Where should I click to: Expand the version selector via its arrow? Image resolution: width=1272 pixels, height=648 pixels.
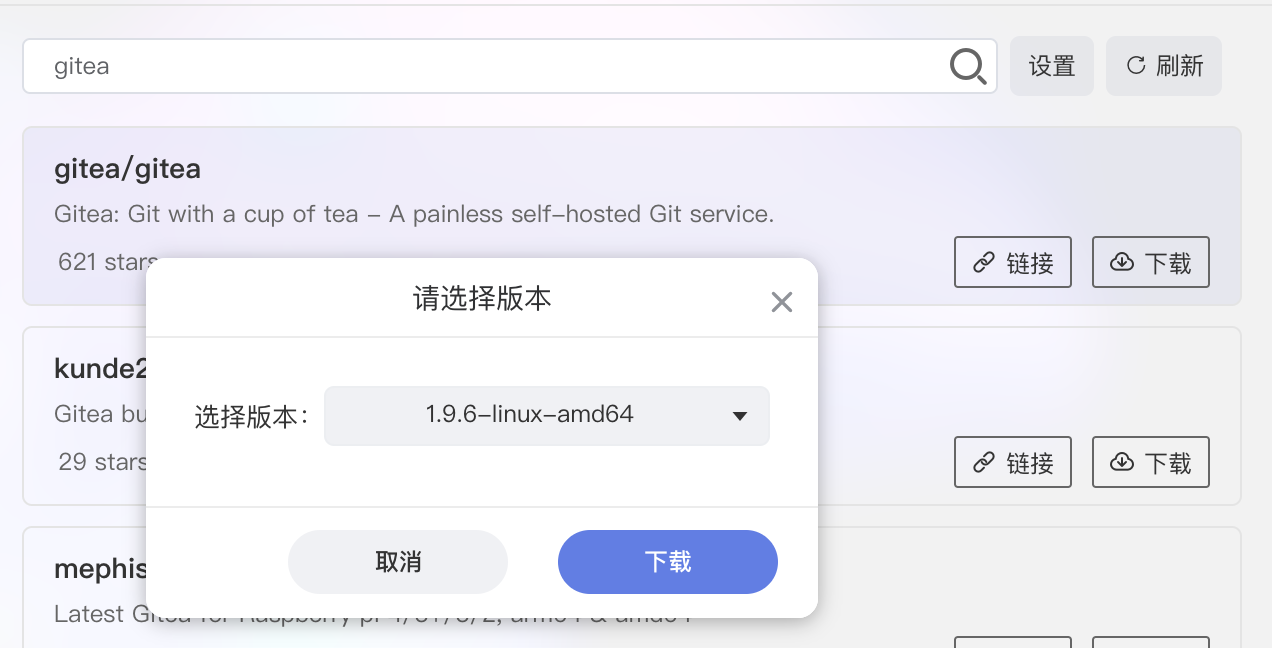click(x=739, y=415)
